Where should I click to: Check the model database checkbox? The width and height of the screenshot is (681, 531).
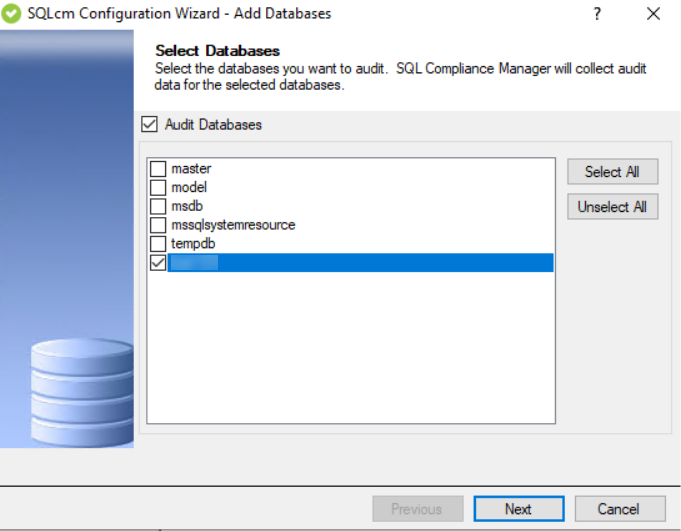[158, 188]
